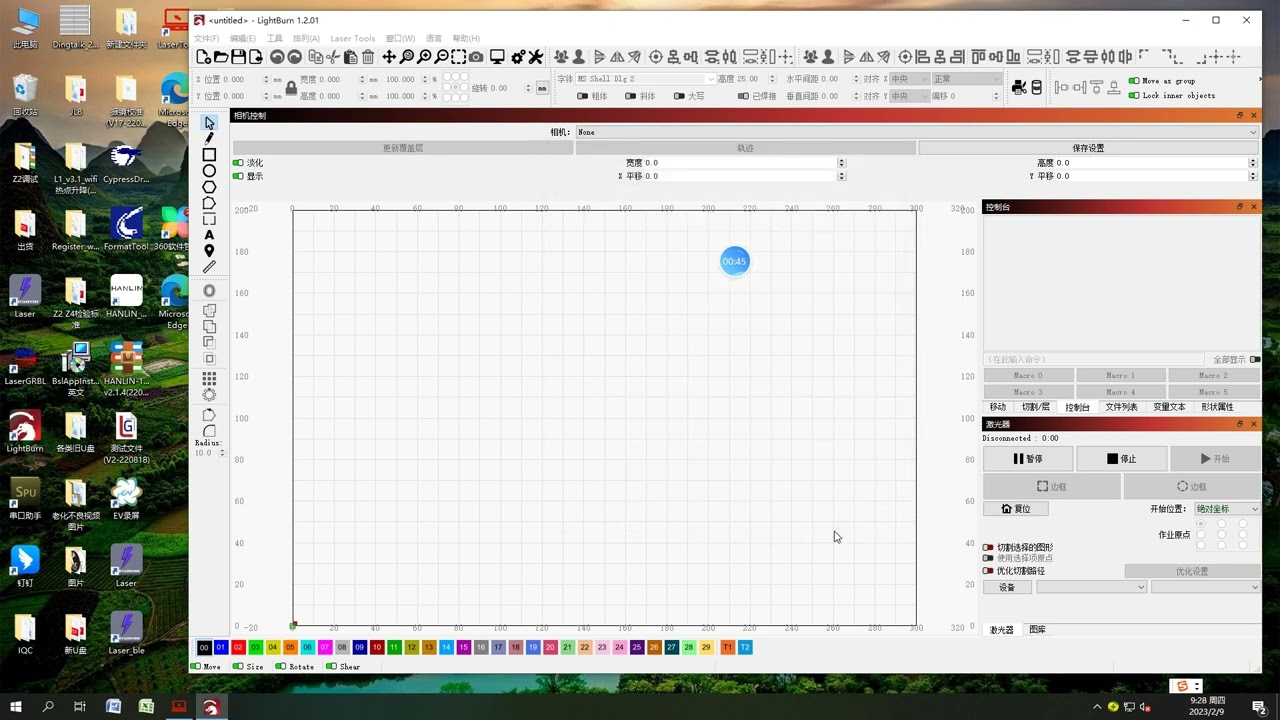Click the Macro 0 button

pyautogui.click(x=1028, y=375)
